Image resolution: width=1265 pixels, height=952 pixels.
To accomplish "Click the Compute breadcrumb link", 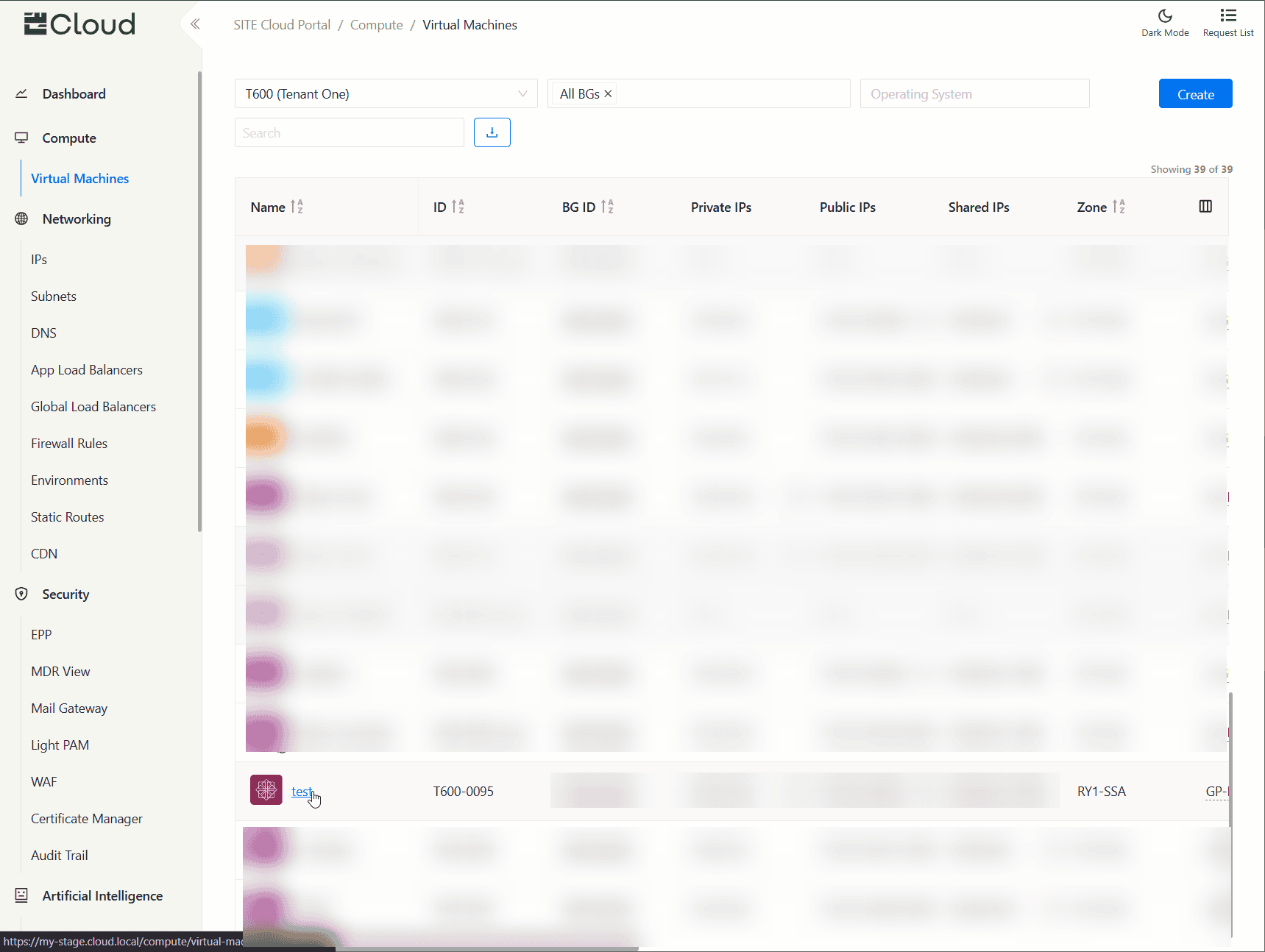I will tap(376, 25).
